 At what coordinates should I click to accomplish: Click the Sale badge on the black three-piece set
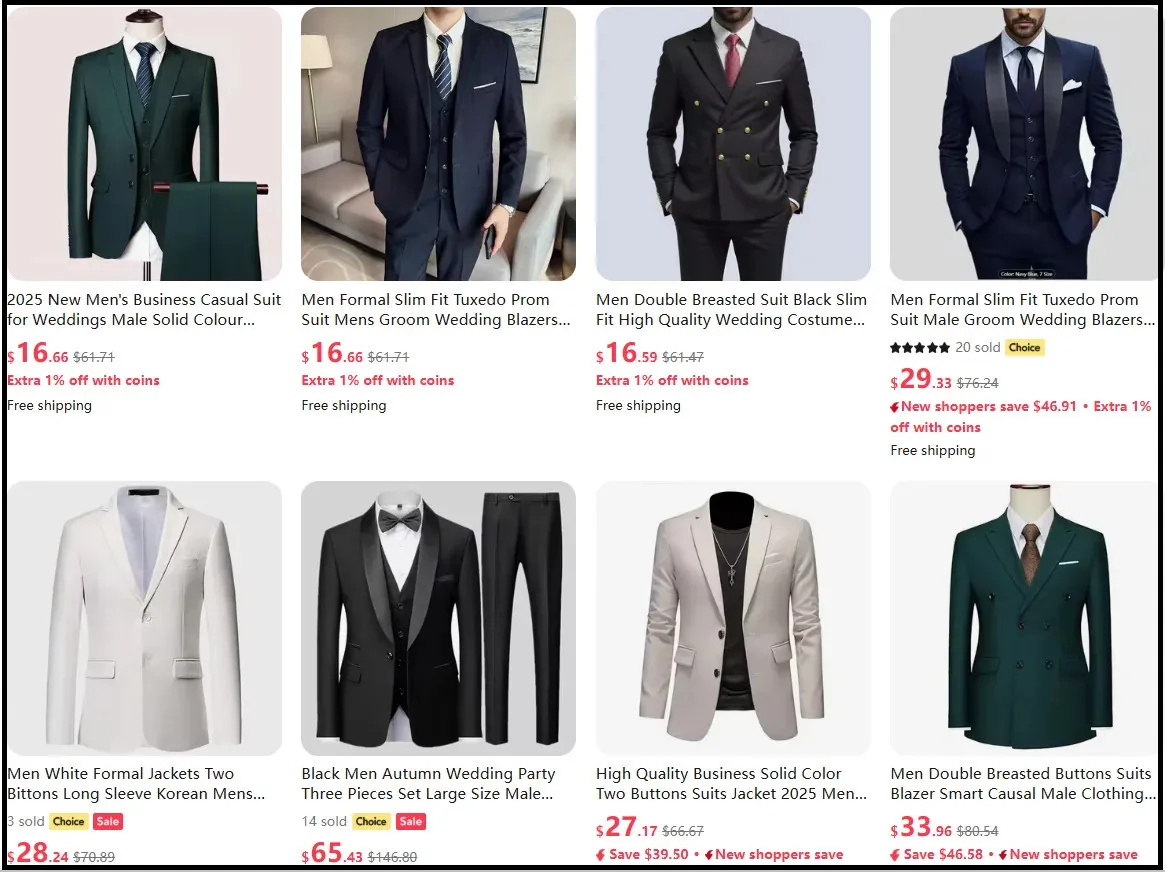411,822
